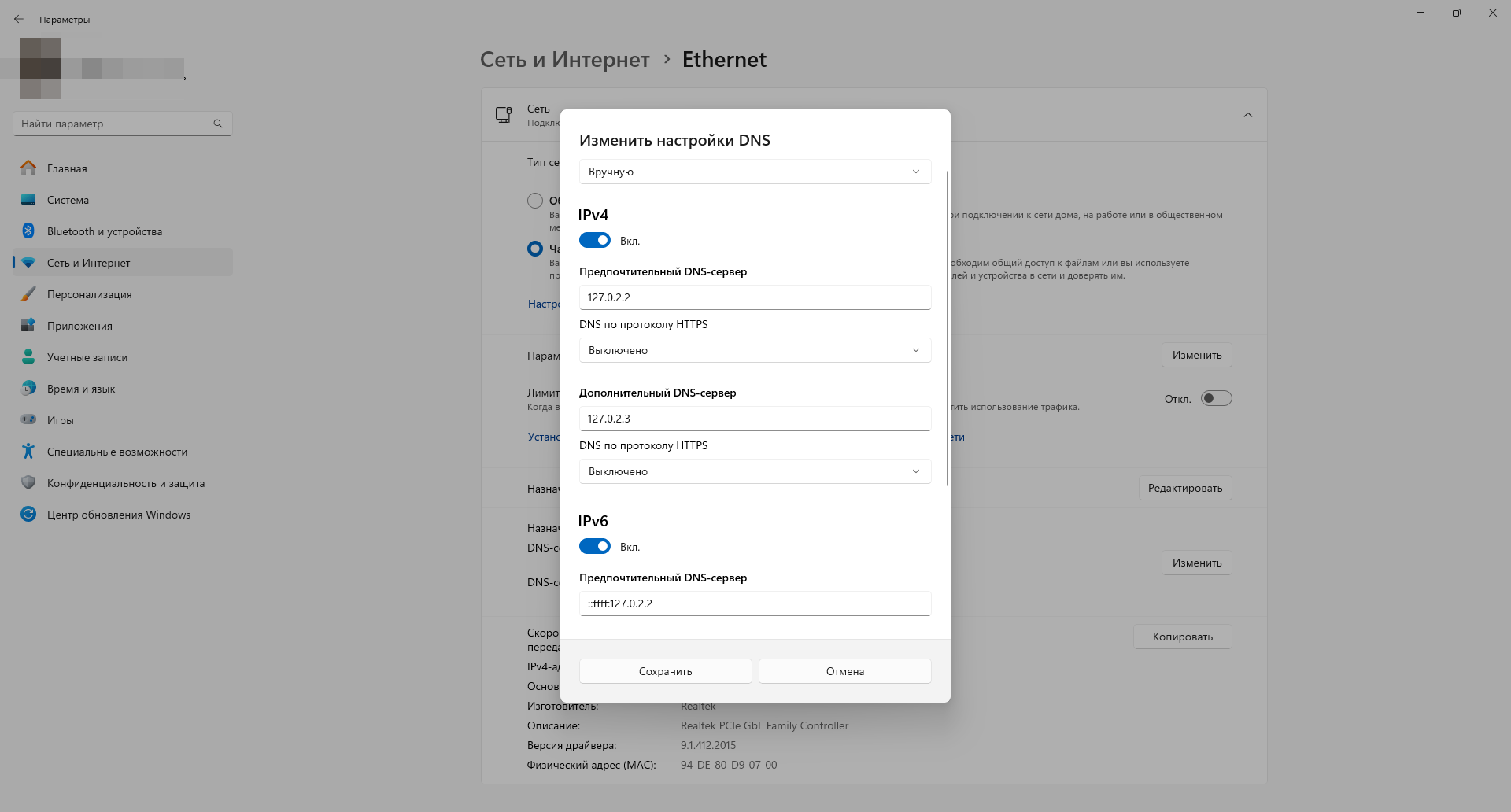Select Конфиденциальность и защита menu item
This screenshot has width=1511, height=812.
pyautogui.click(x=125, y=483)
